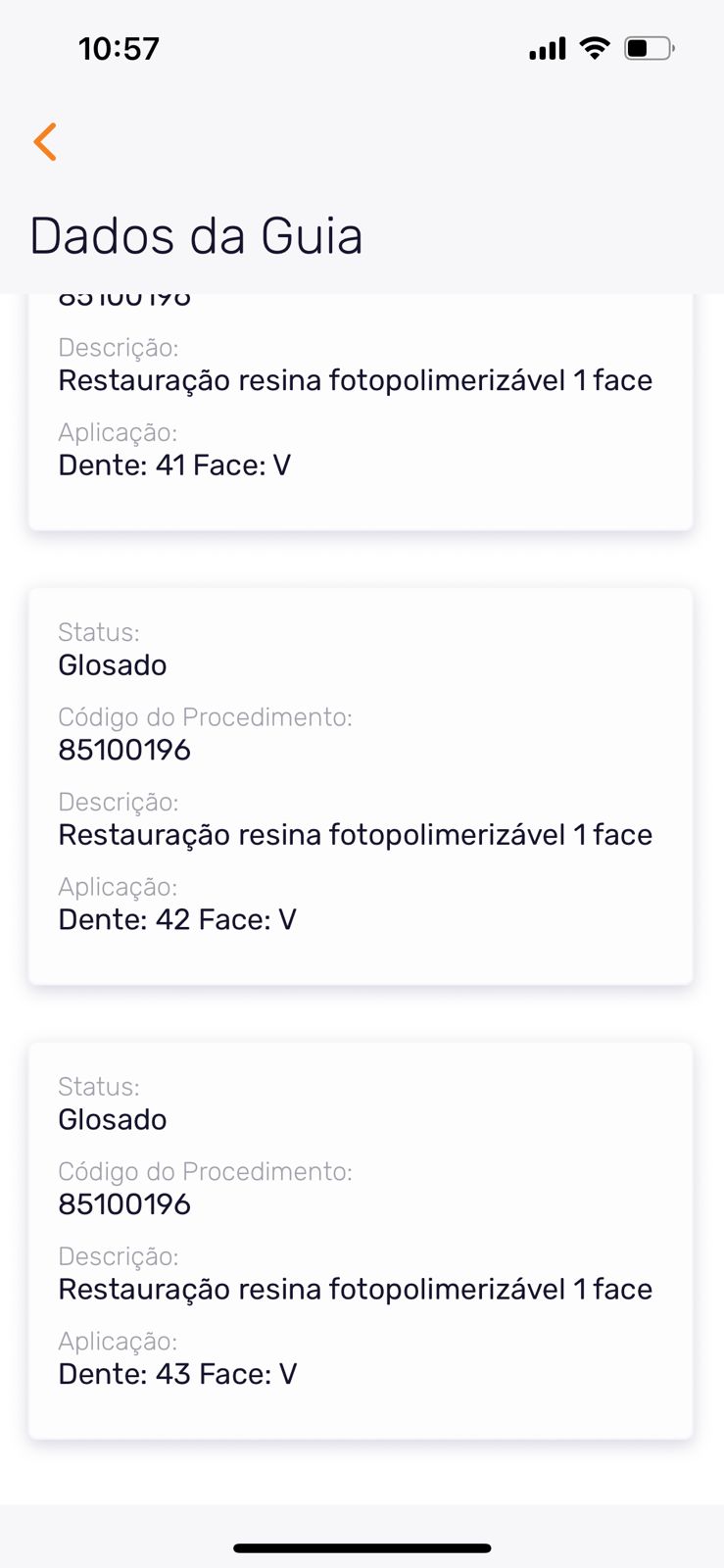Tap the "Dados da Guia" page title
Image resolution: width=724 pixels, height=1568 pixels.
(x=196, y=236)
